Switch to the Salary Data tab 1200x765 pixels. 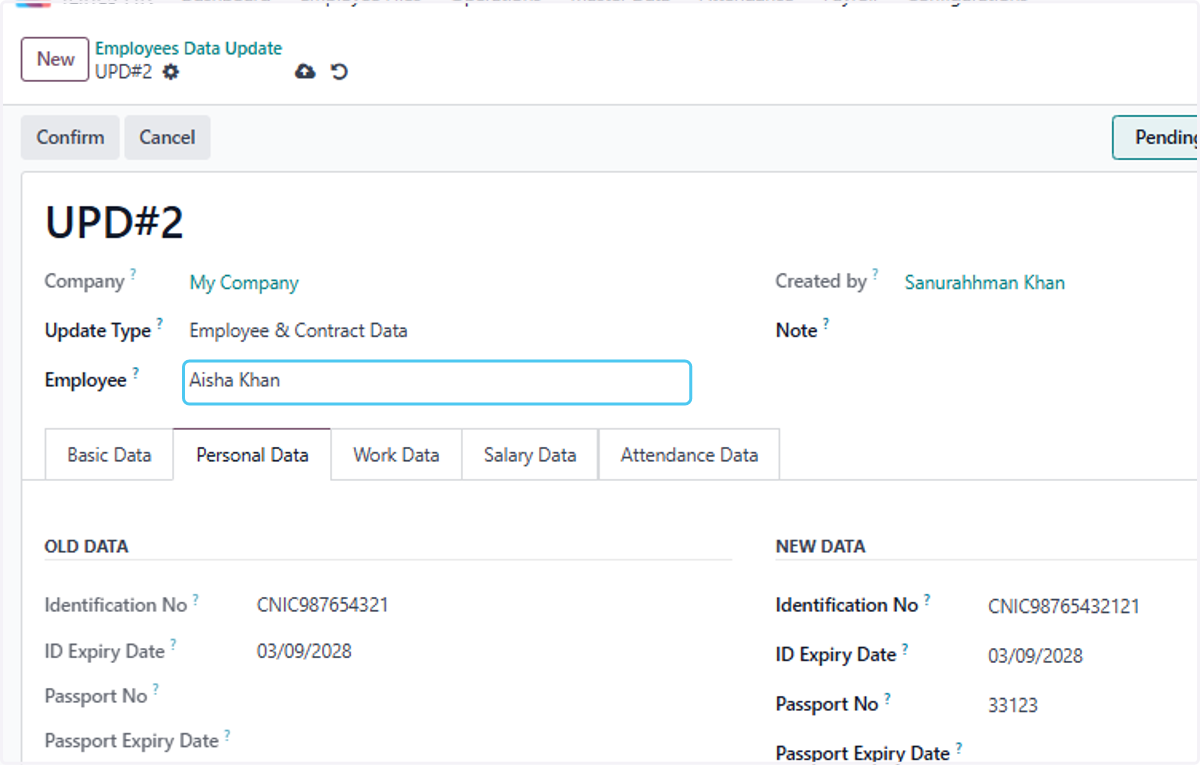pyautogui.click(x=530, y=455)
